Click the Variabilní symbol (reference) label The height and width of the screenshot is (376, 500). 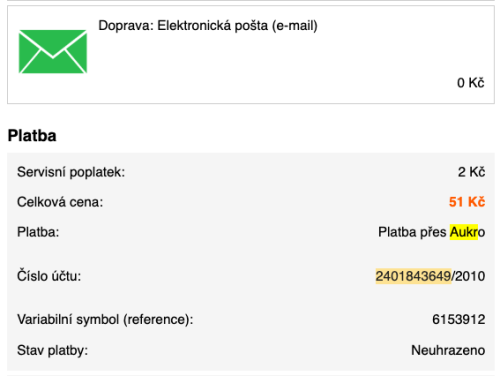[x=105, y=319]
